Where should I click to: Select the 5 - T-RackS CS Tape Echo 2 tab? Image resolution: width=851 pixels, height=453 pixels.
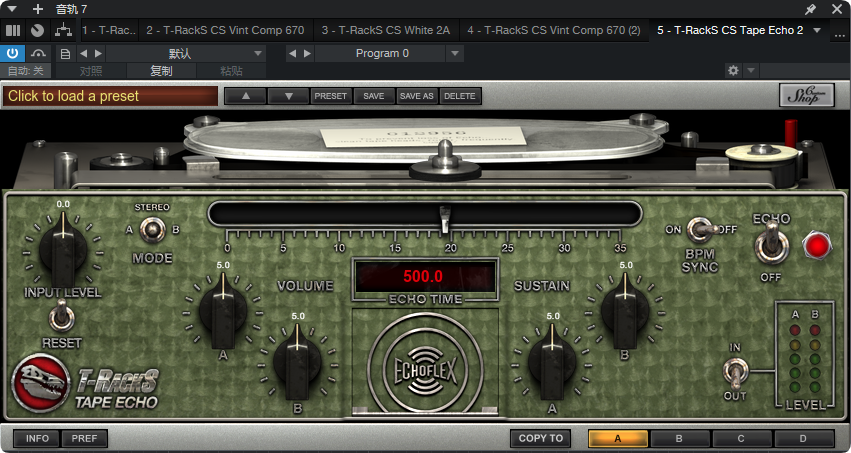click(x=730, y=30)
